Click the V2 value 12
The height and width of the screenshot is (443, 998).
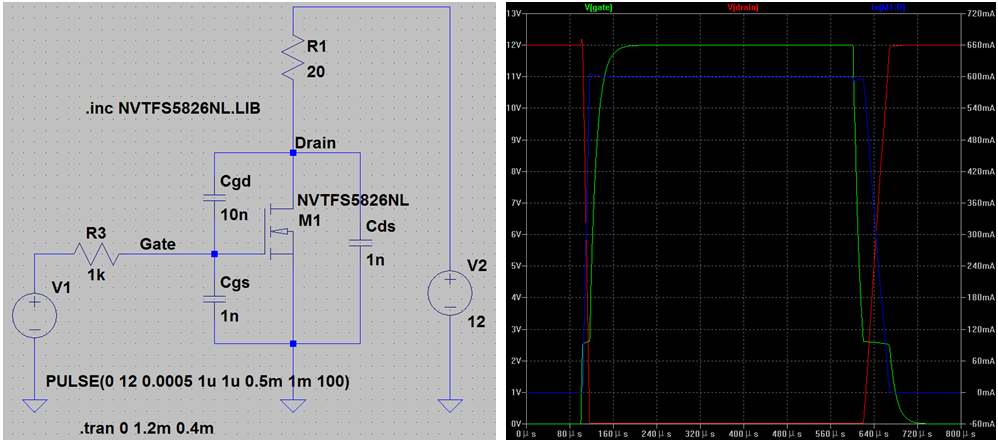click(x=477, y=323)
